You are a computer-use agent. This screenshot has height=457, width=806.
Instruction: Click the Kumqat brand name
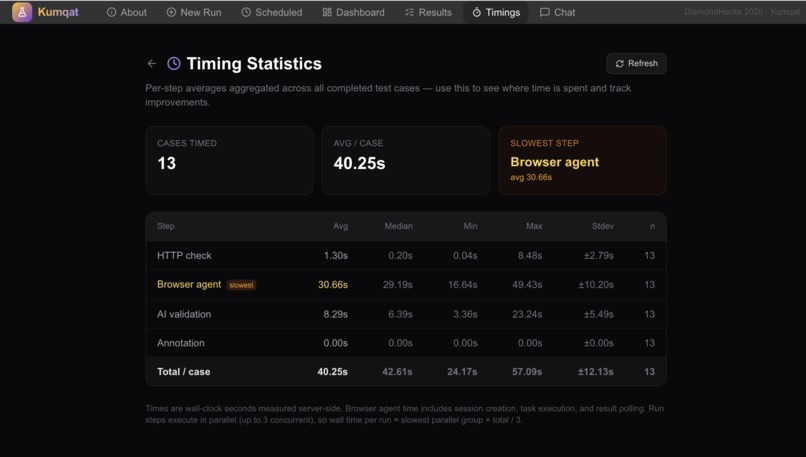click(58, 12)
